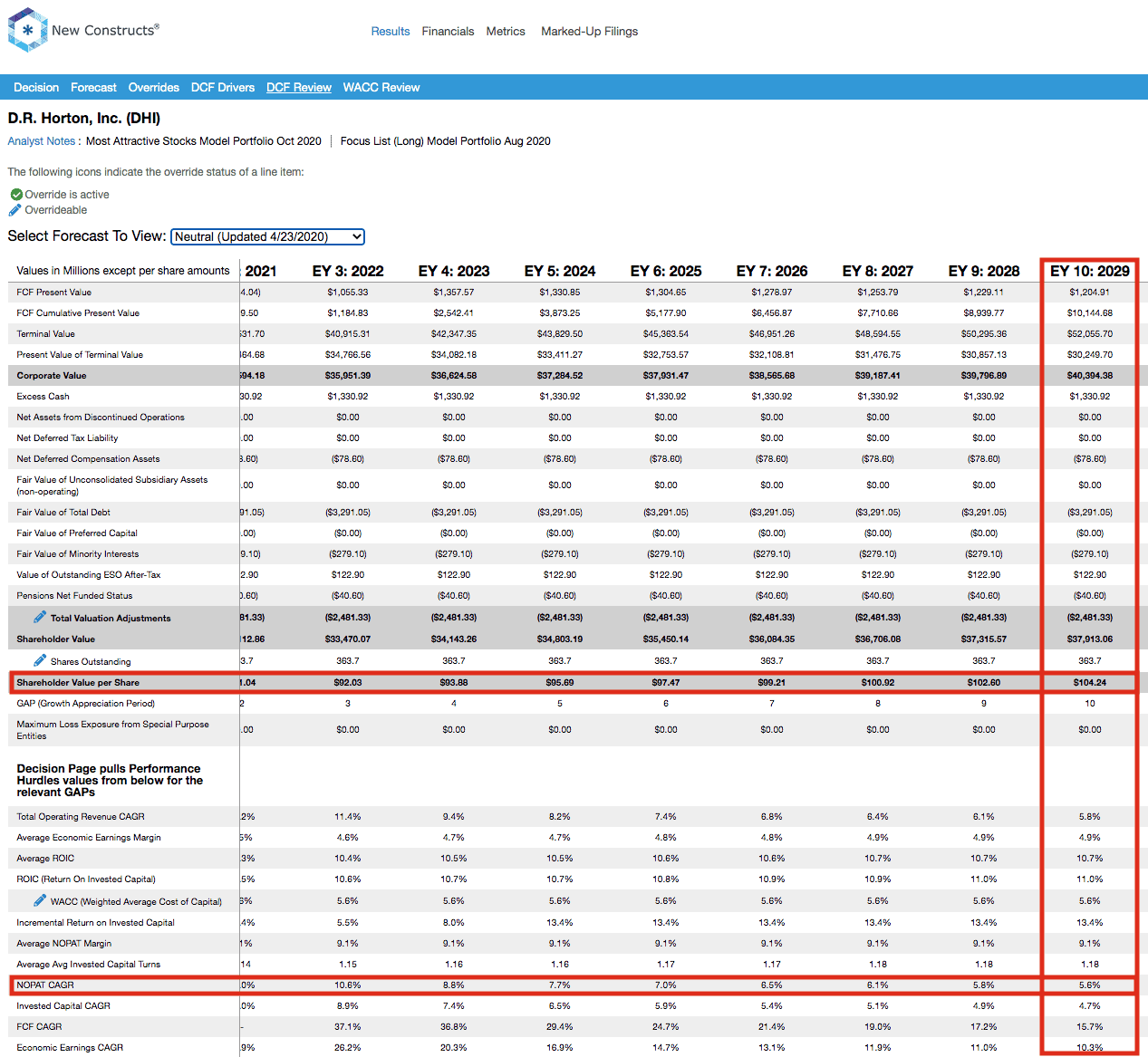This screenshot has width=1148, height=1057.
Task: Click the green 'Override is active' checkmark icon
Action: [16, 195]
